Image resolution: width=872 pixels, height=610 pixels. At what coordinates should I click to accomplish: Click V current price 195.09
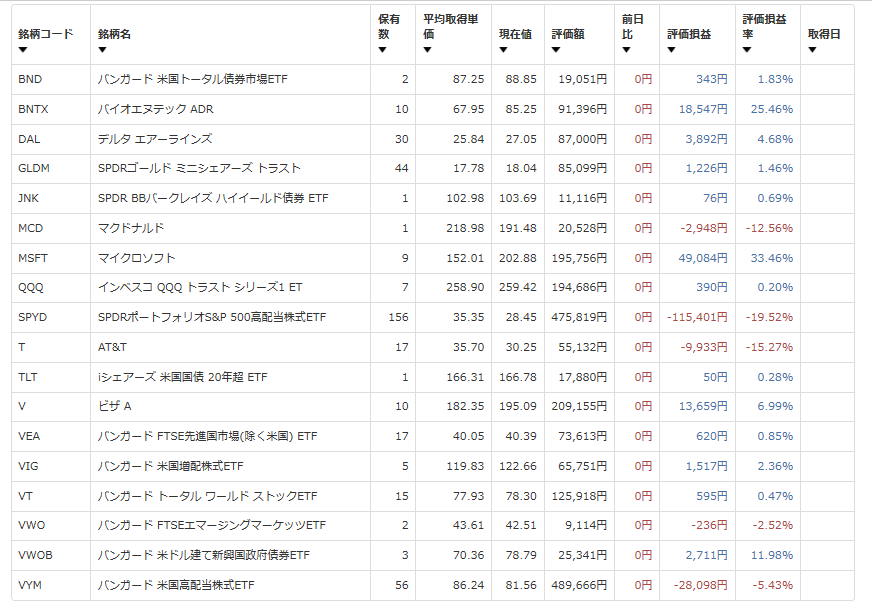coord(518,406)
